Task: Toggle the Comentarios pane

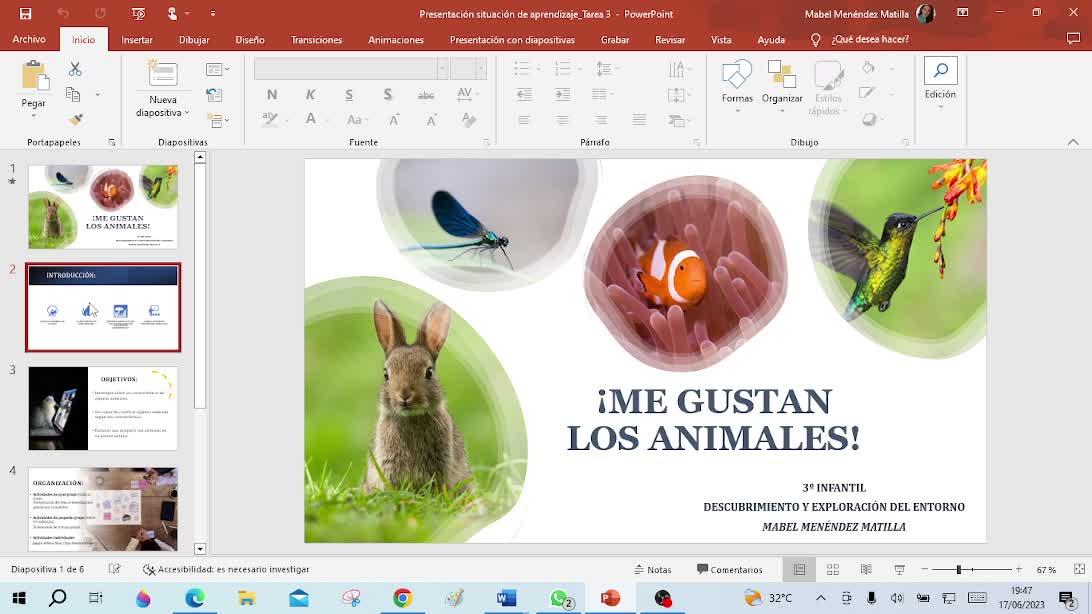Action: tap(729, 570)
